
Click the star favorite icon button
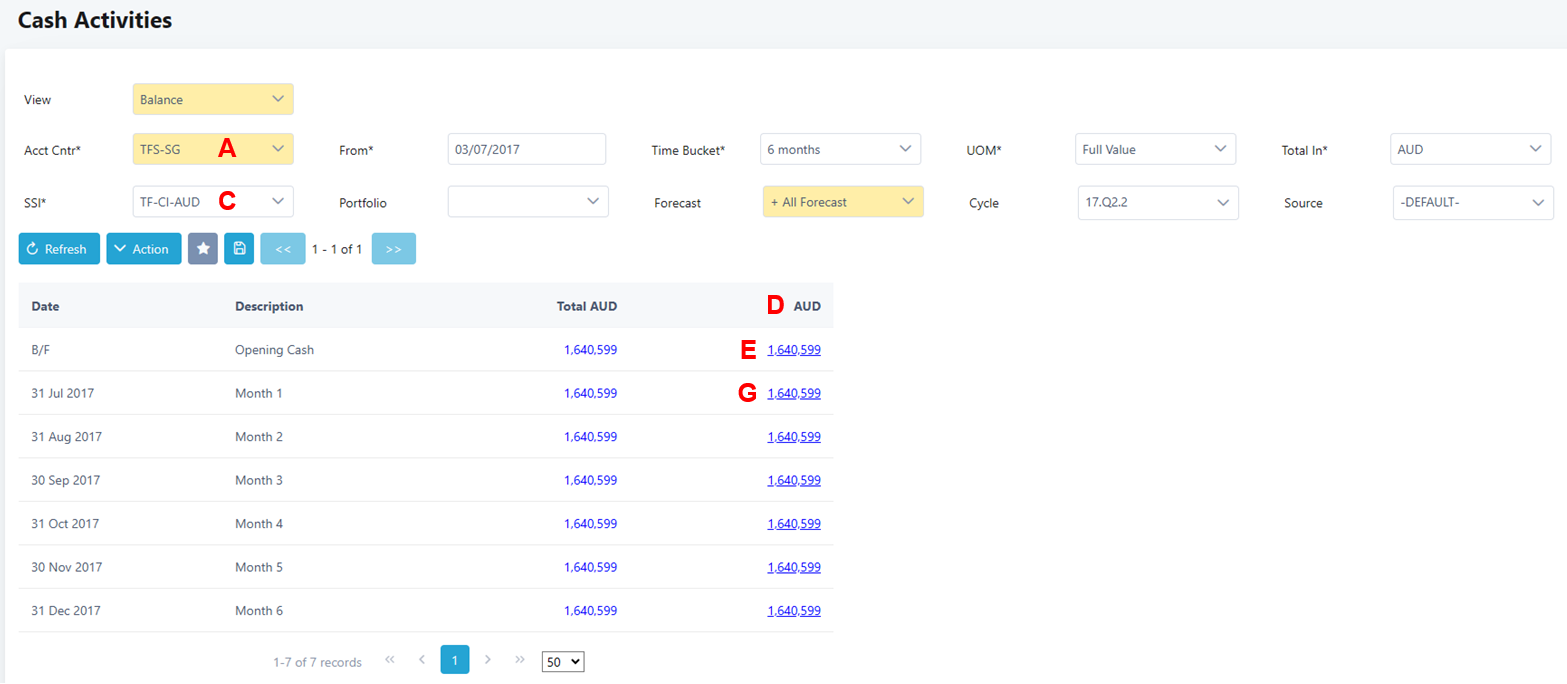coord(203,249)
